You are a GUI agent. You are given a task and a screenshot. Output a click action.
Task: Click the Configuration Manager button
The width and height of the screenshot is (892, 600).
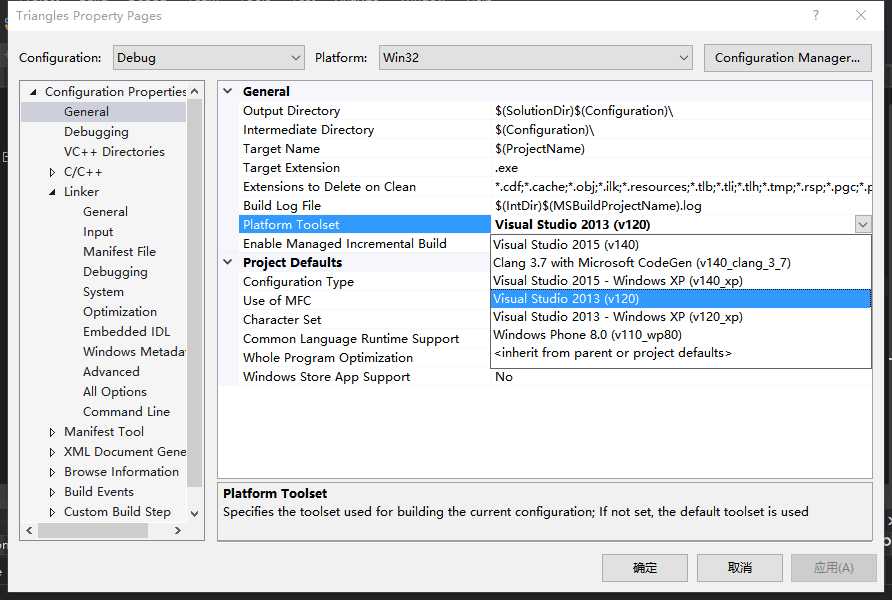(x=787, y=57)
